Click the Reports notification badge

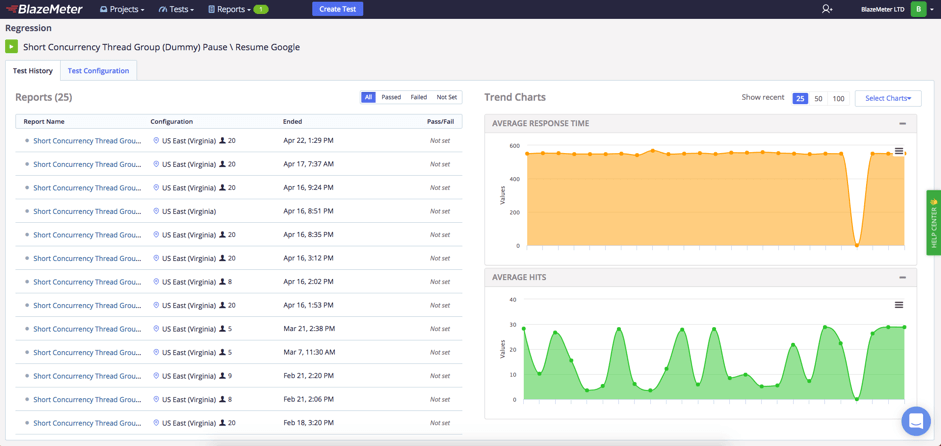coord(260,9)
